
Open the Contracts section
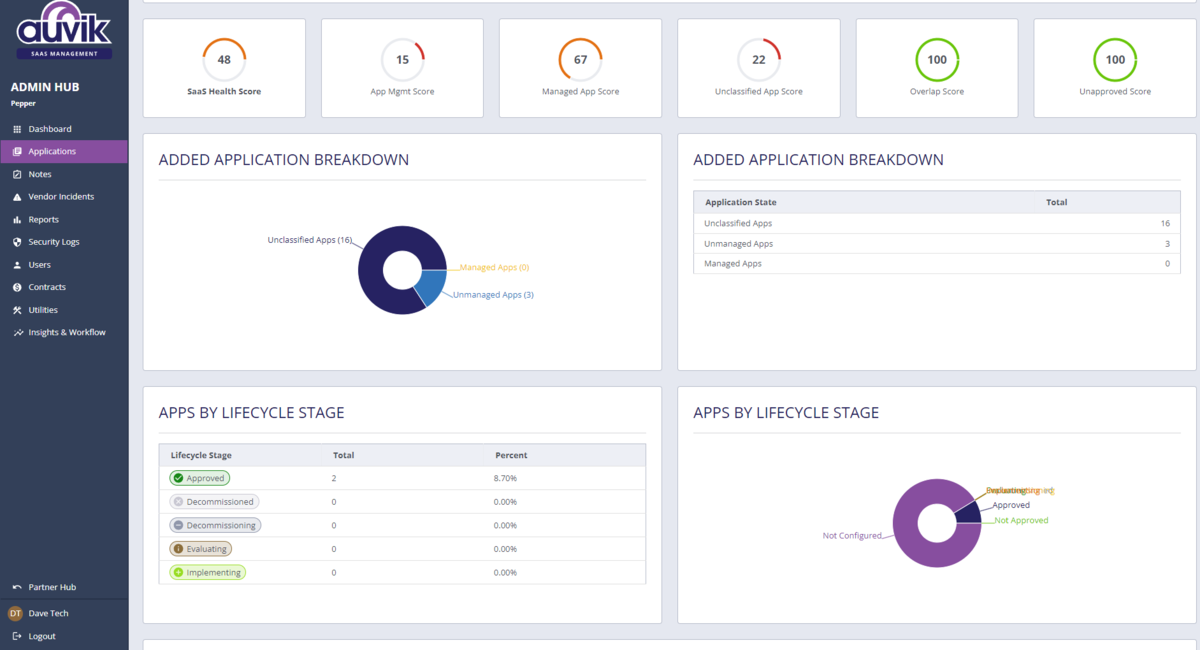48,287
